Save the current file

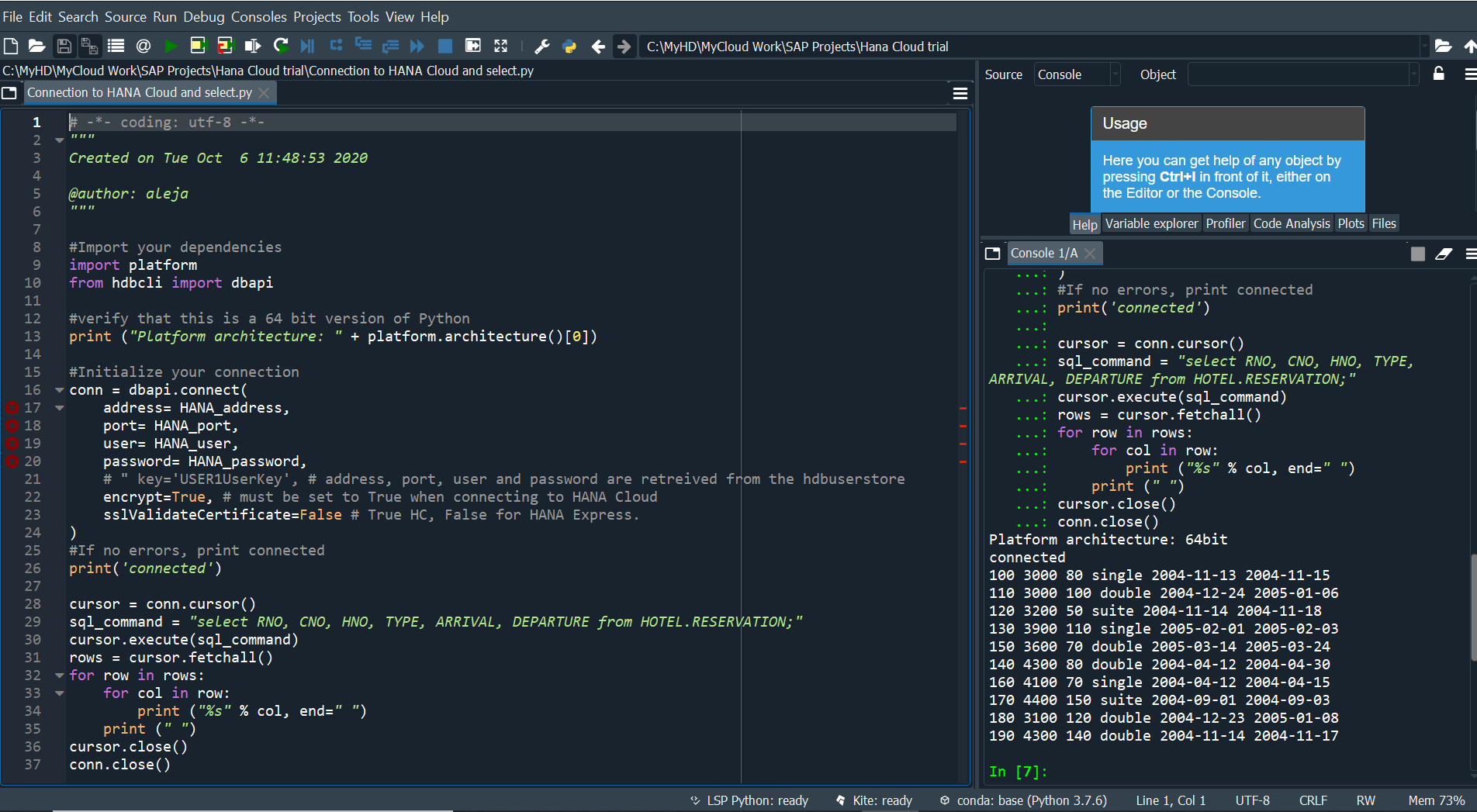[64, 47]
